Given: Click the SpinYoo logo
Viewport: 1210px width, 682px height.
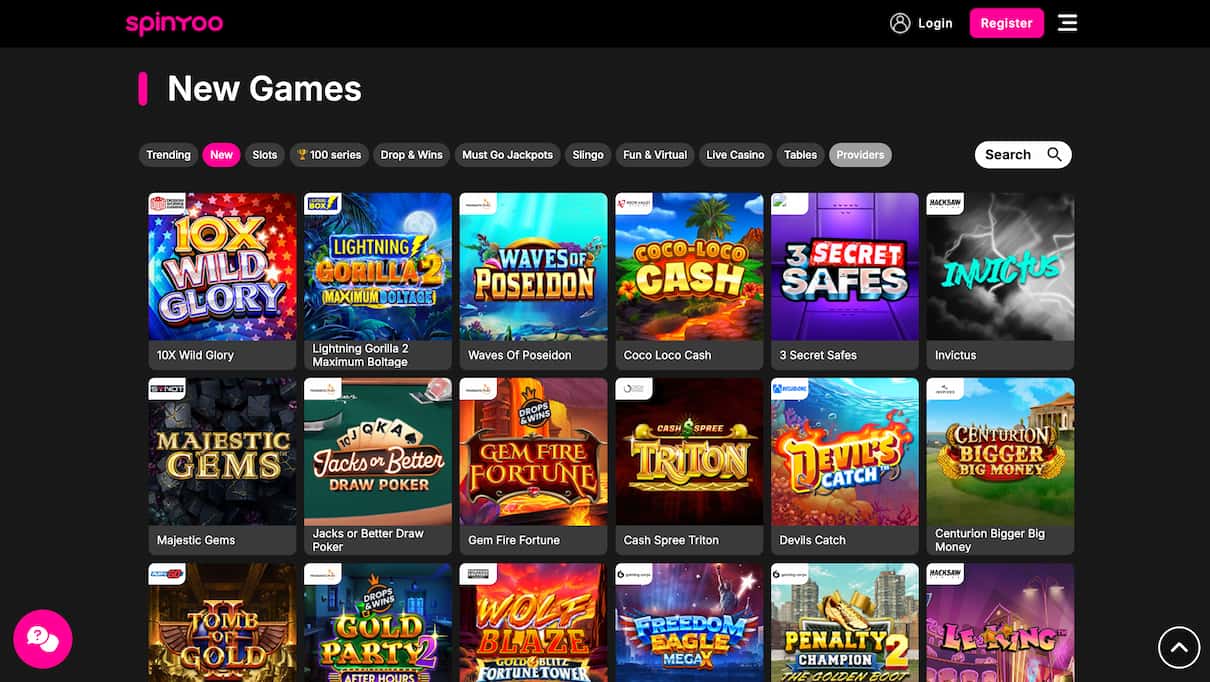Looking at the screenshot, I should (x=174, y=23).
